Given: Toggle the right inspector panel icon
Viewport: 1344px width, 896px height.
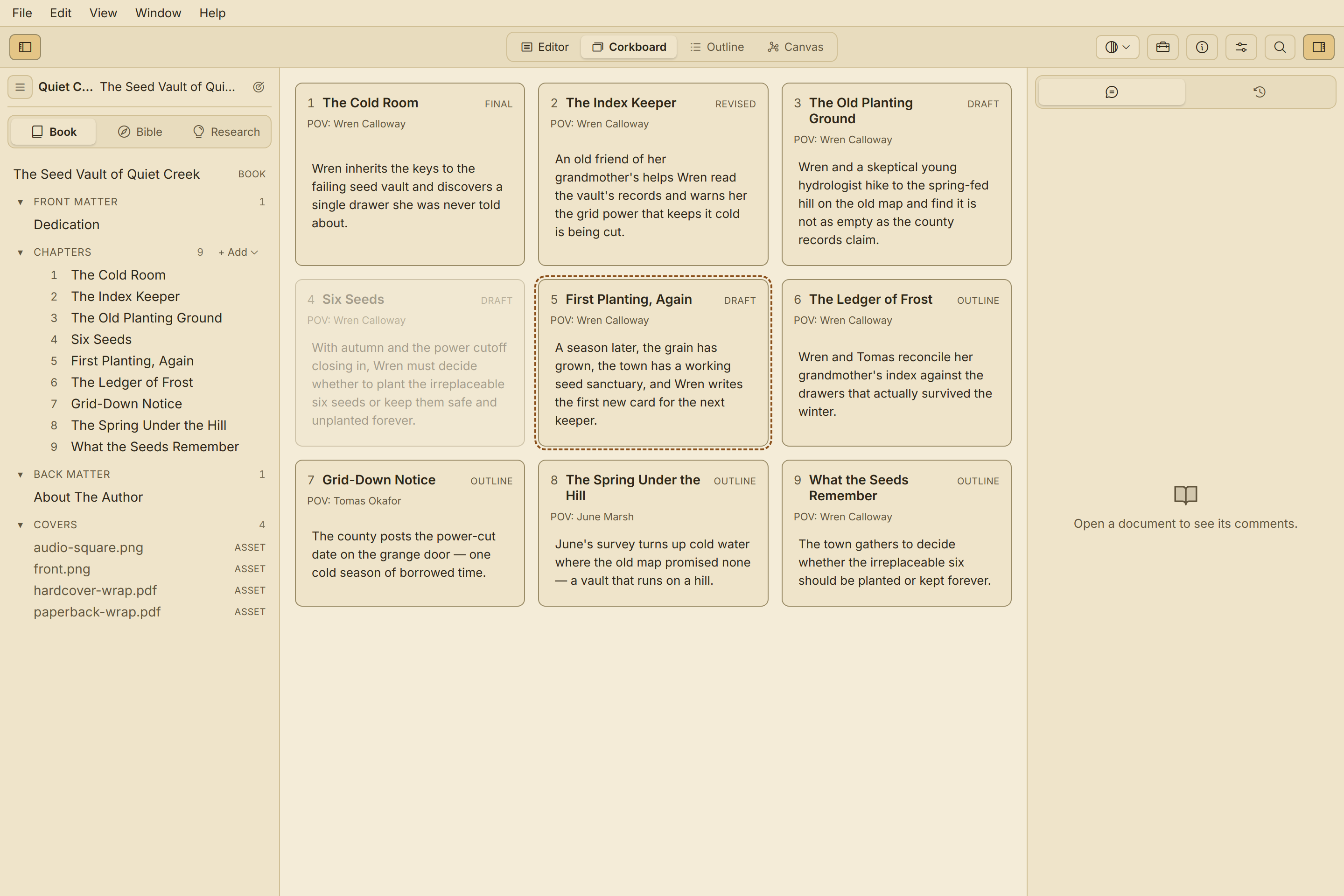Looking at the screenshot, I should tap(1318, 47).
